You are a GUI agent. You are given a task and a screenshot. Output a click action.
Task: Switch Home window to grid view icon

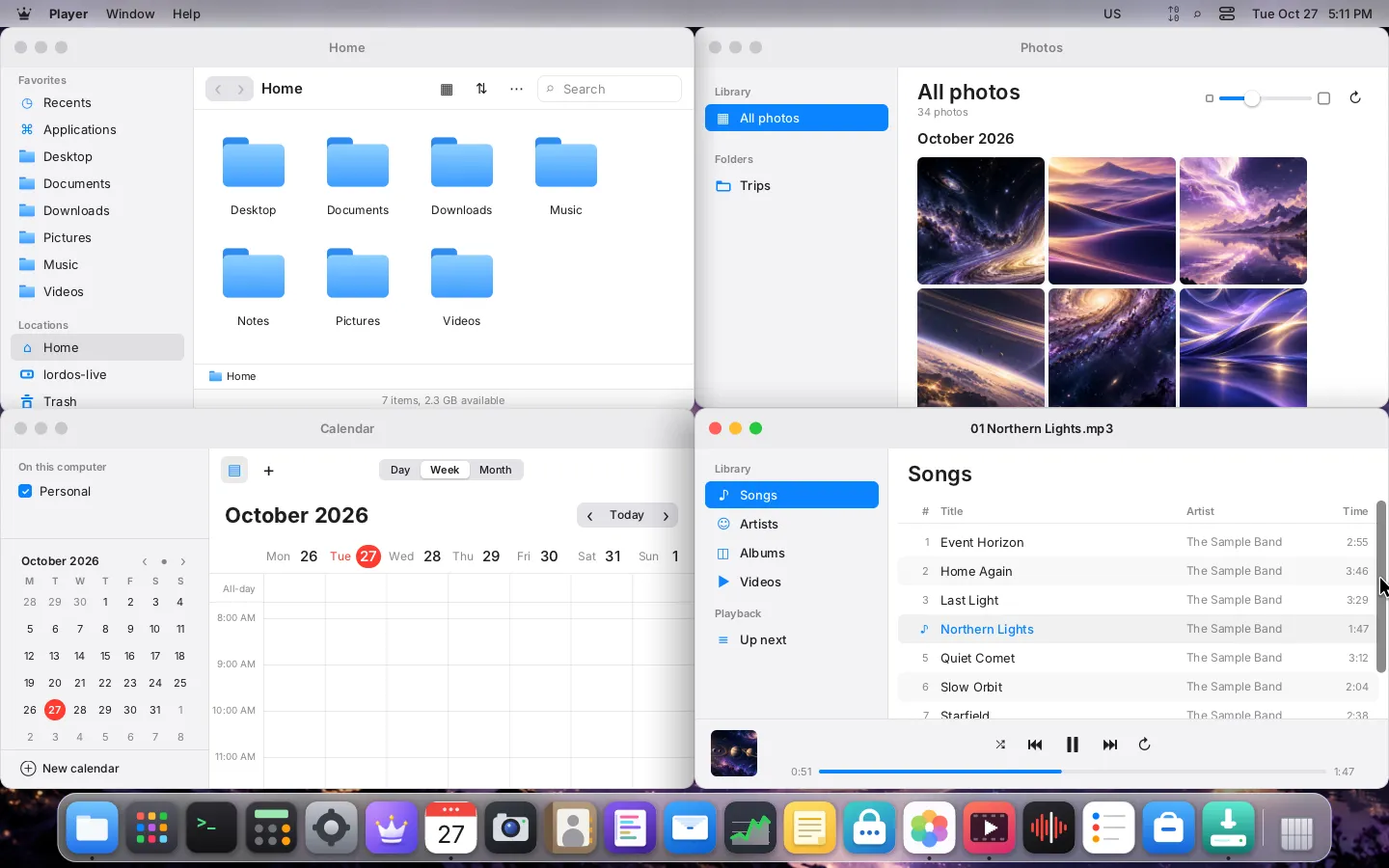click(x=447, y=89)
